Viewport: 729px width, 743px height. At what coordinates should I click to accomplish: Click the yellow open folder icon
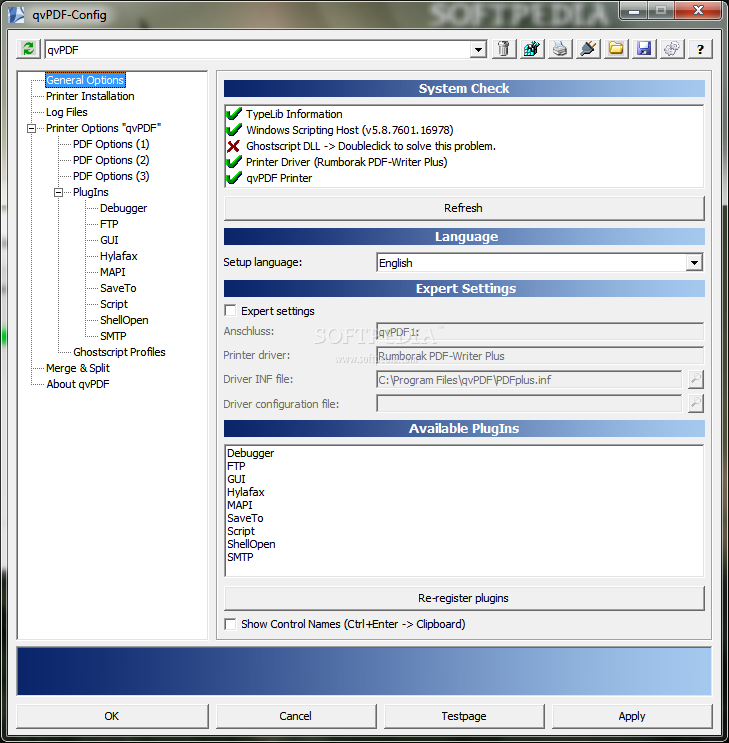(x=616, y=49)
